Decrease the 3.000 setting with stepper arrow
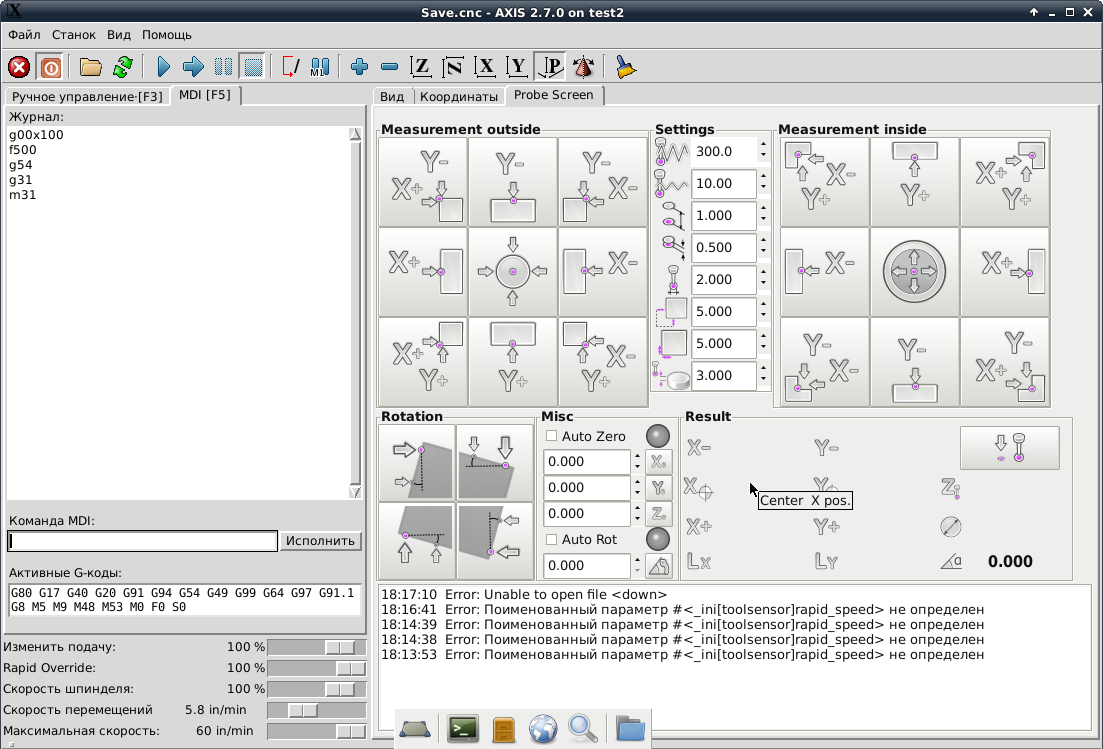Viewport: 1103px width, 749px height. 764,382
